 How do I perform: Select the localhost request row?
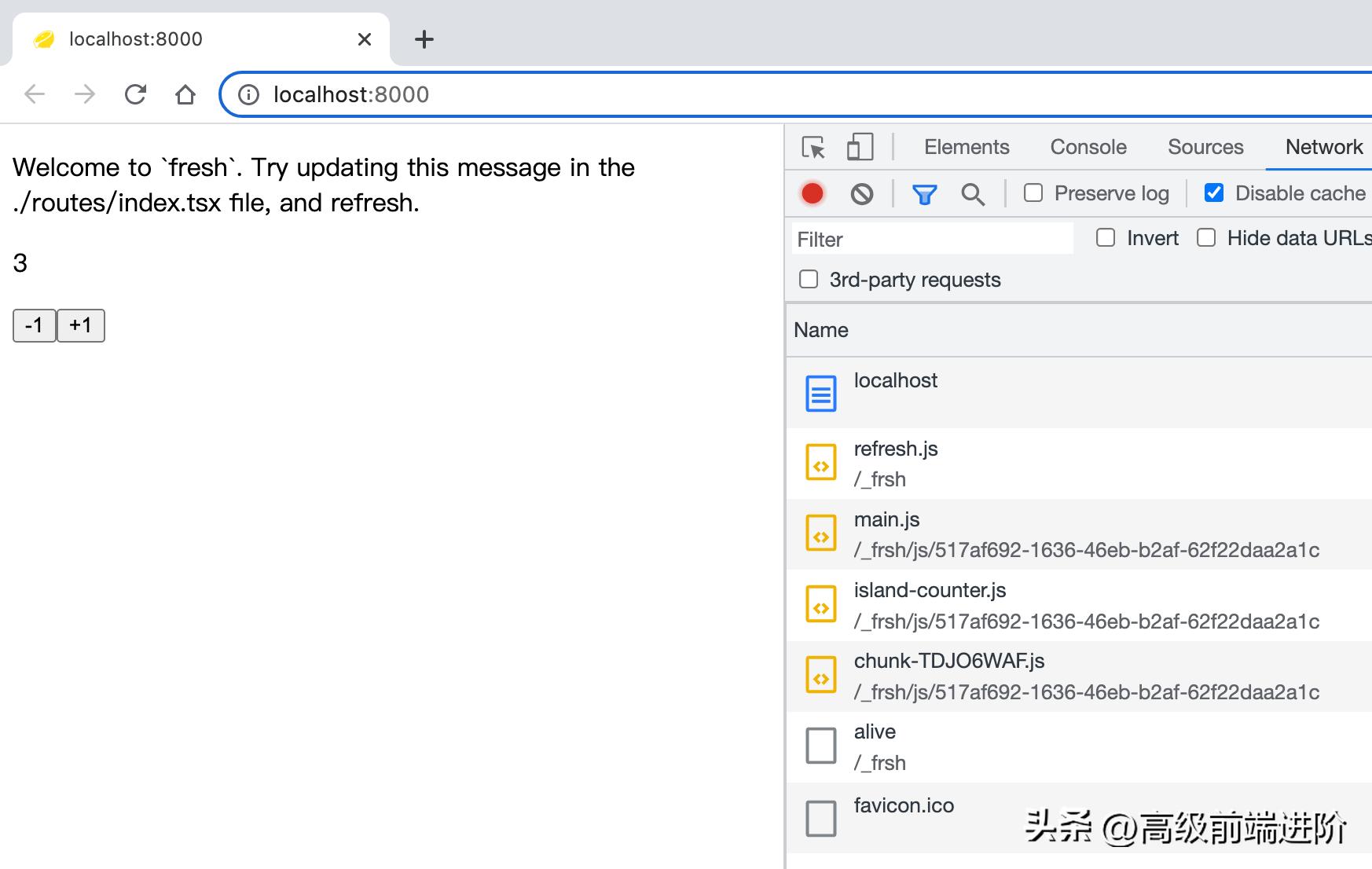click(x=1079, y=393)
